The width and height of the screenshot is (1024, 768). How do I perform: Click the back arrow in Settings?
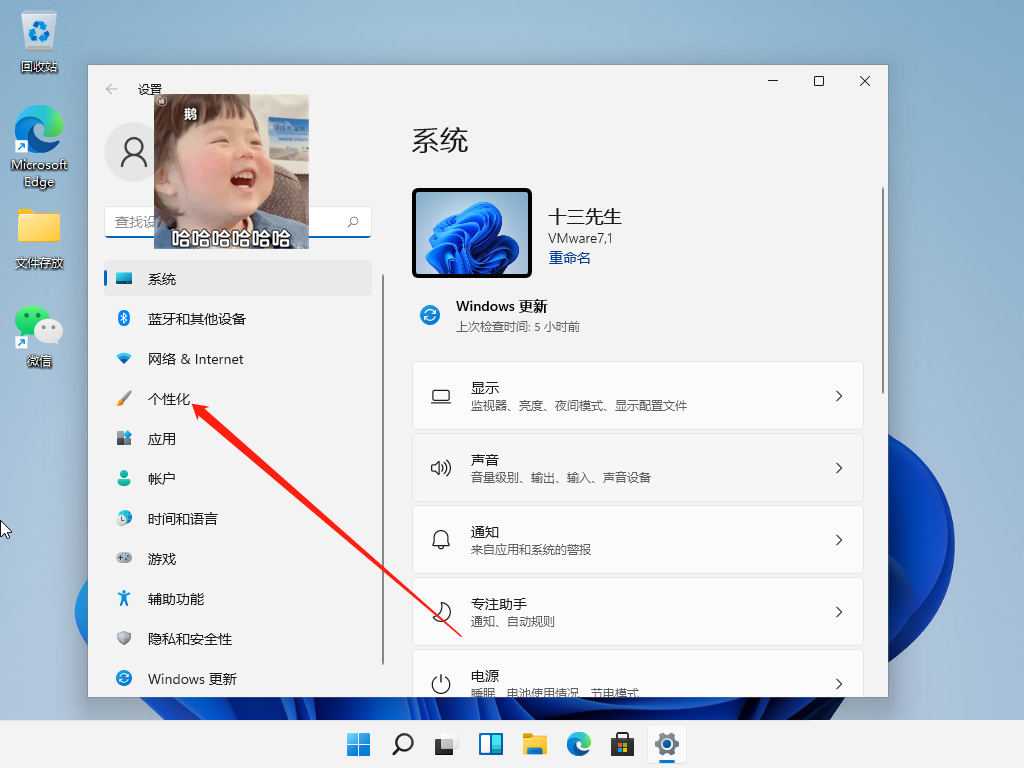[112, 88]
